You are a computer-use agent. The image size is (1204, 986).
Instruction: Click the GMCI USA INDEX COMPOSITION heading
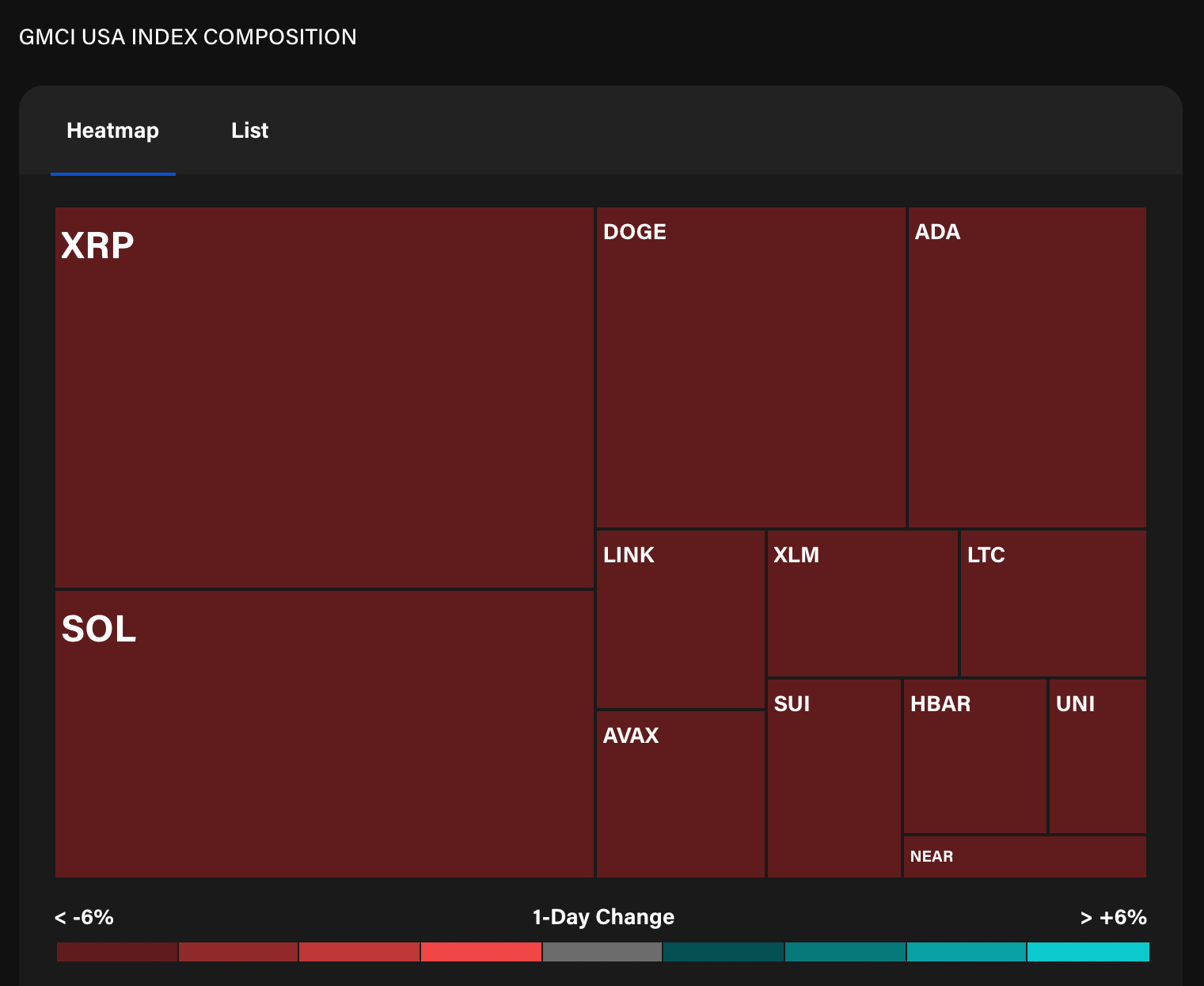tap(188, 37)
